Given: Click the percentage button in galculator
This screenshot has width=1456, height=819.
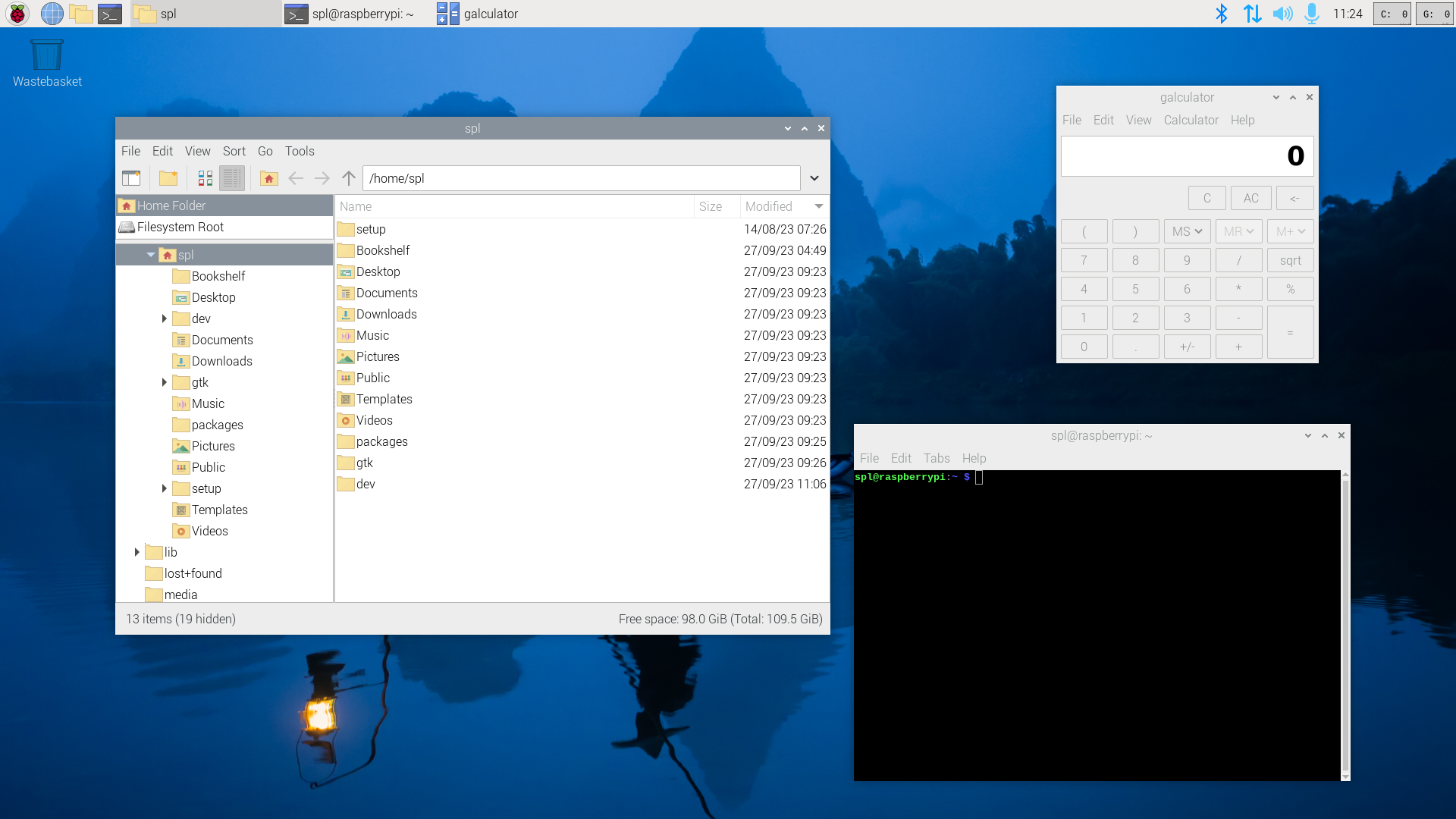Looking at the screenshot, I should [1290, 289].
